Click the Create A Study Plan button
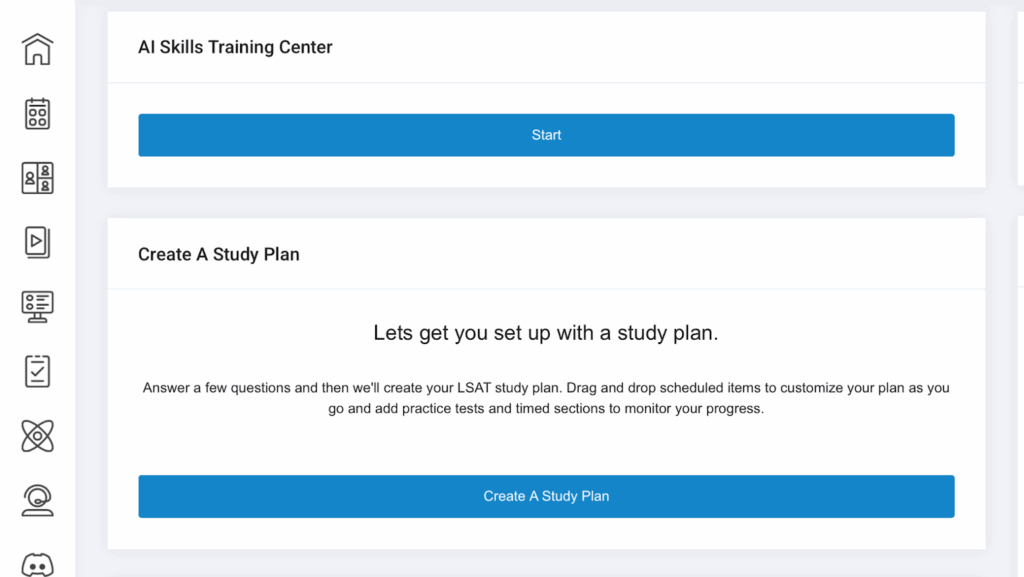The width and height of the screenshot is (1024, 577). [x=546, y=496]
